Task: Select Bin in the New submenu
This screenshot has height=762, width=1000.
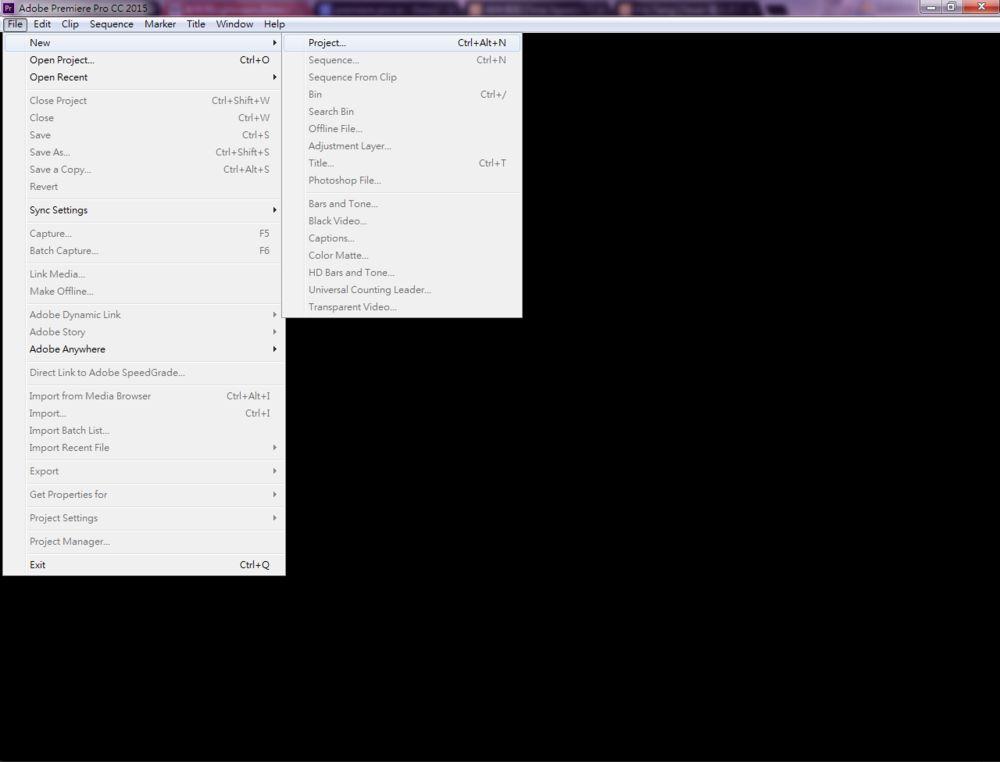Action: click(402, 94)
